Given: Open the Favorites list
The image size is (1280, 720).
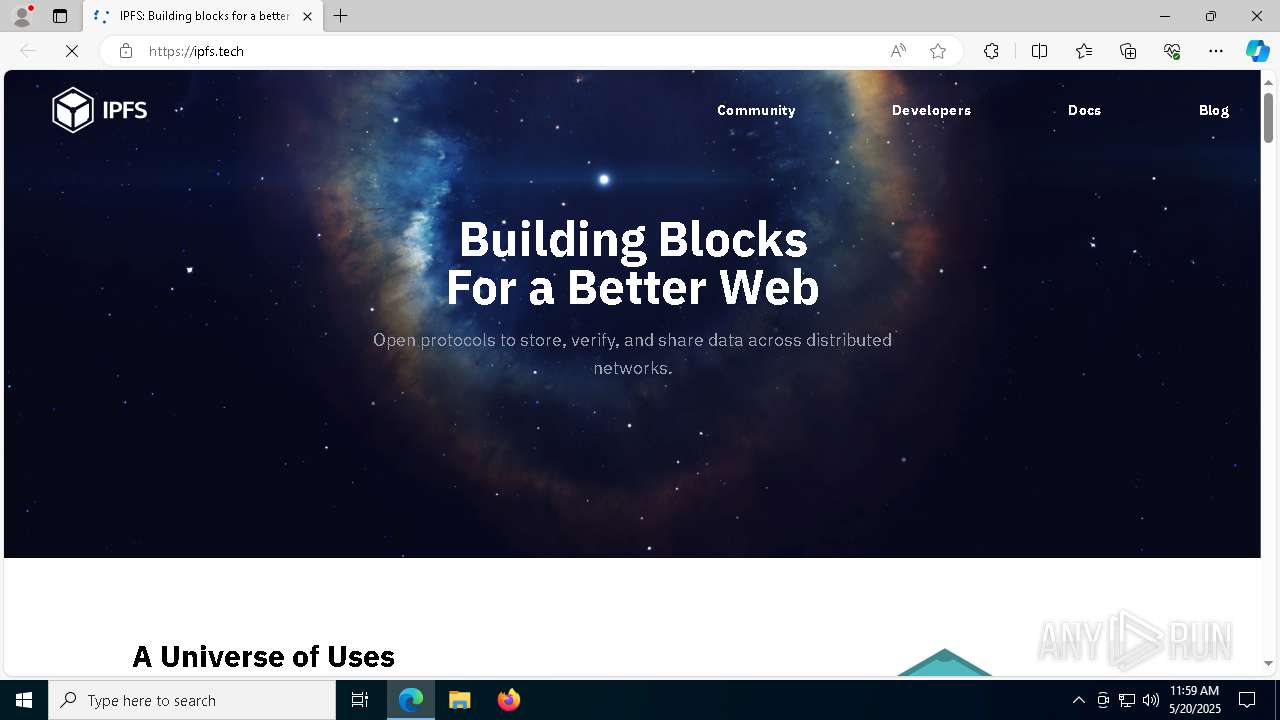Looking at the screenshot, I should (x=1084, y=51).
